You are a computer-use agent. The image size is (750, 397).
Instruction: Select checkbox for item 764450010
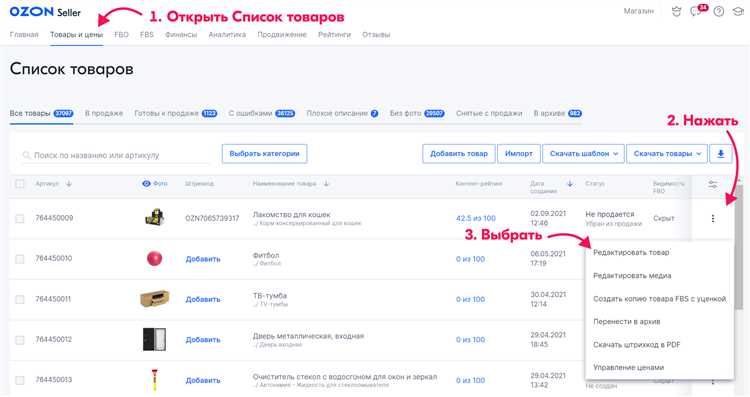tap(20, 259)
